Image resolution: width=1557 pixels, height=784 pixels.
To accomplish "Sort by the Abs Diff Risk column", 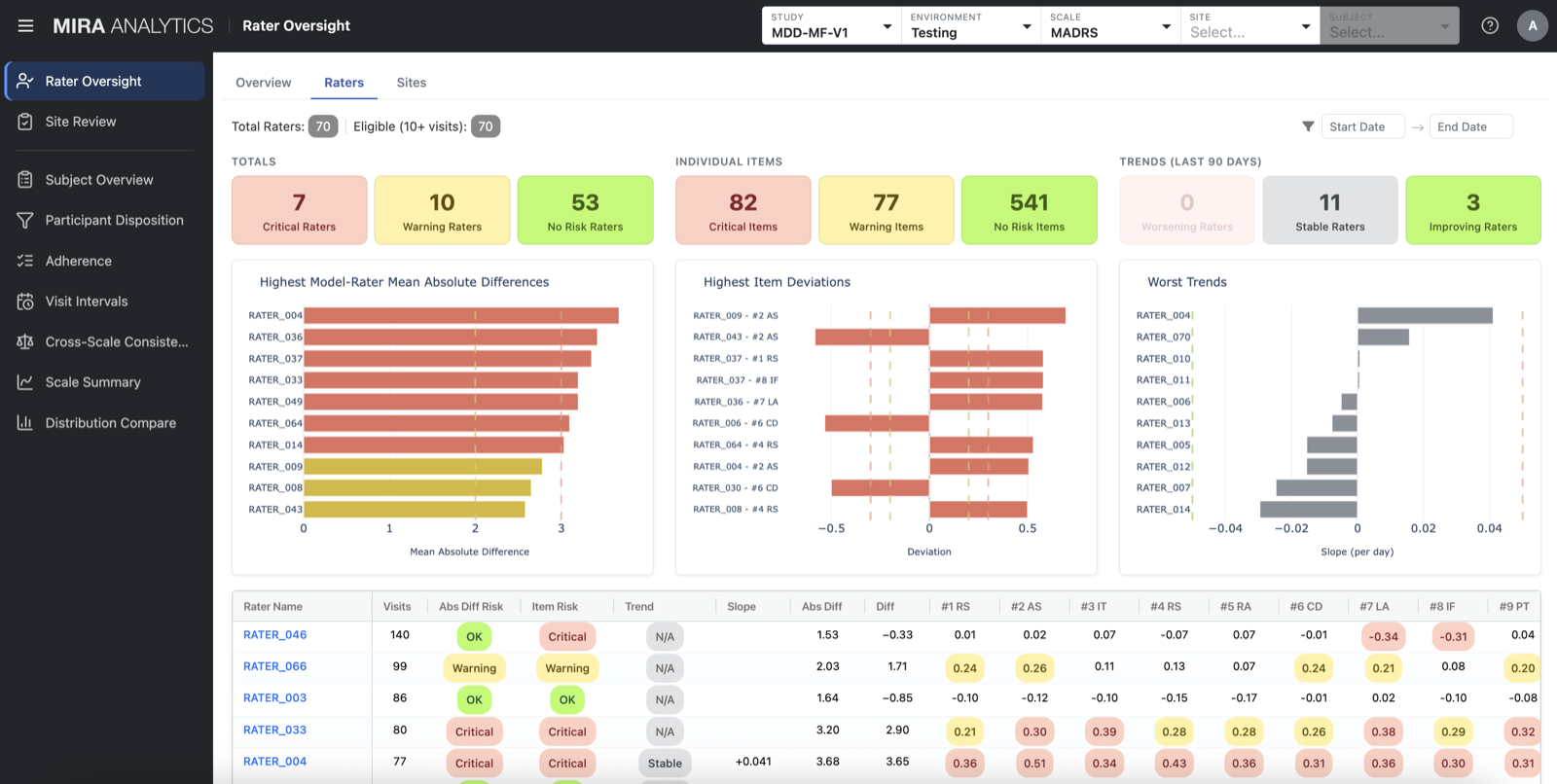I will point(471,607).
